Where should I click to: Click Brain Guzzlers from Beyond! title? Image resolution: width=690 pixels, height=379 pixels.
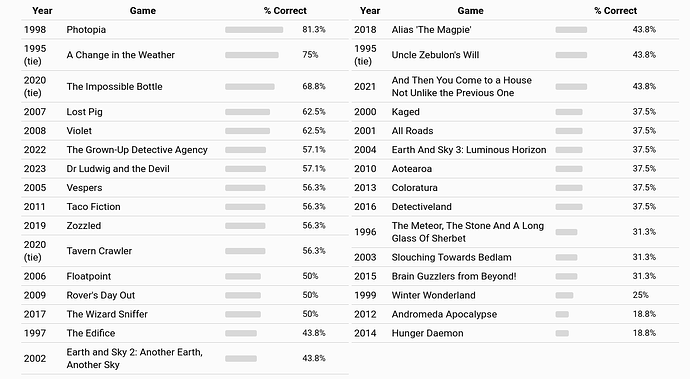(x=454, y=276)
